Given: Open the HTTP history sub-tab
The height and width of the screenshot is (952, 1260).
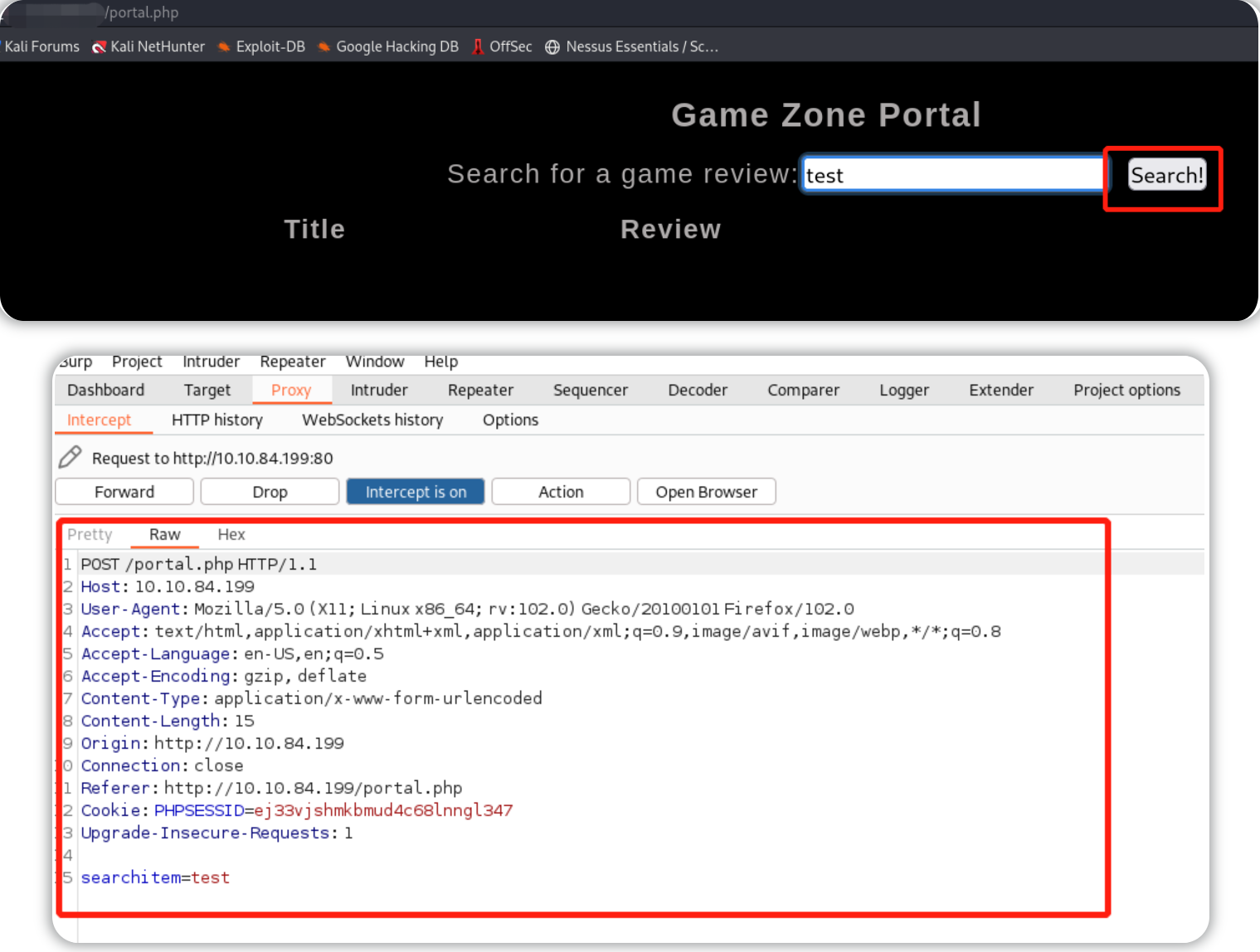Looking at the screenshot, I should coord(217,420).
